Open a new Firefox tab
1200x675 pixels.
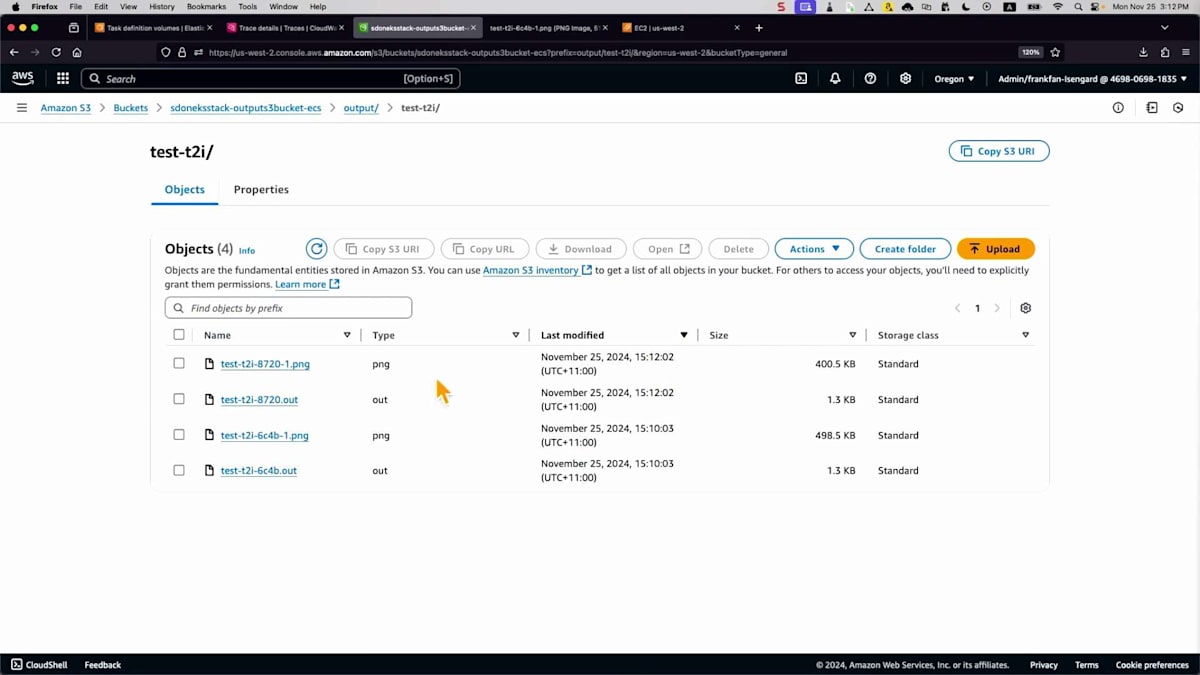[759, 28]
